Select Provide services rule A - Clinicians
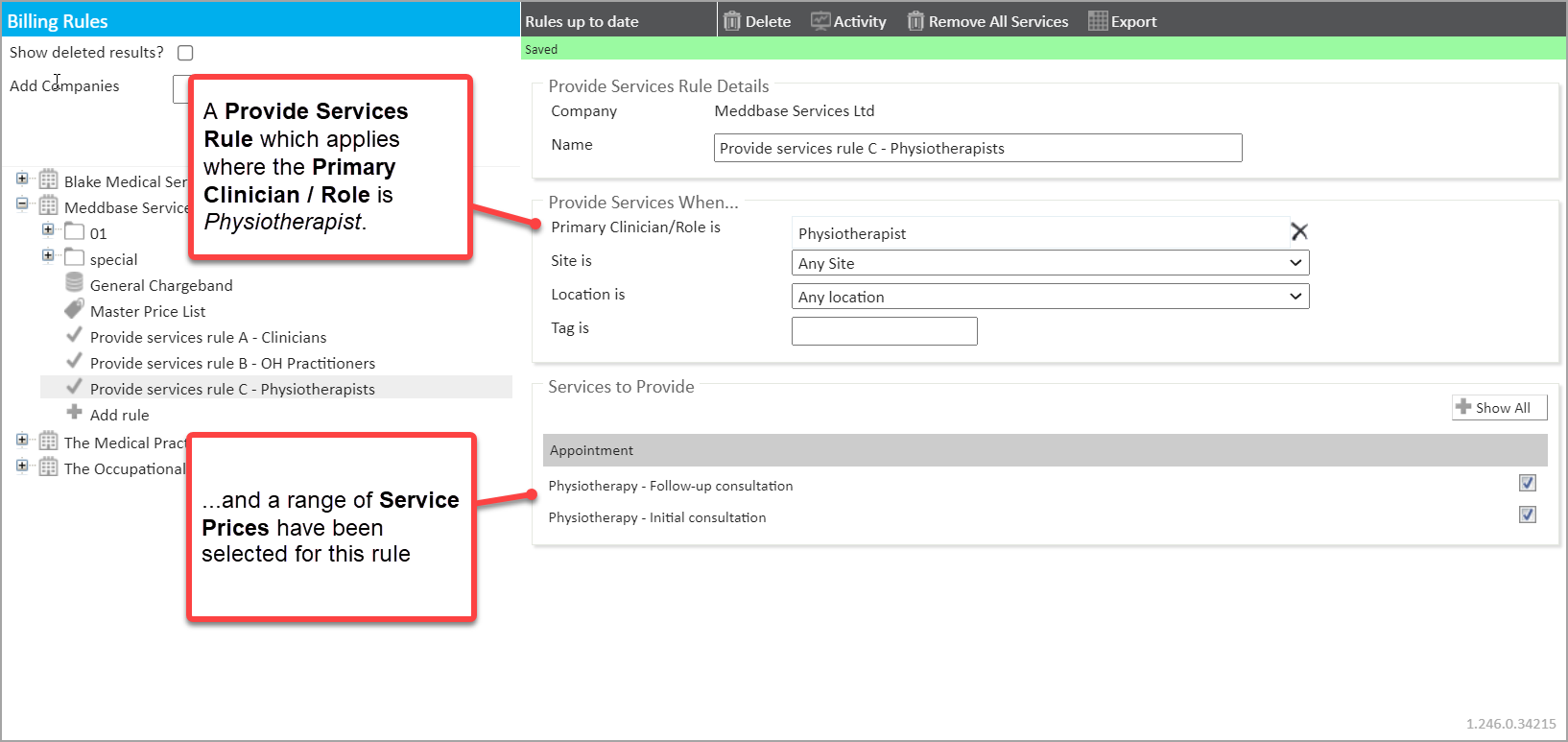This screenshot has width=1568, height=742. click(x=207, y=337)
